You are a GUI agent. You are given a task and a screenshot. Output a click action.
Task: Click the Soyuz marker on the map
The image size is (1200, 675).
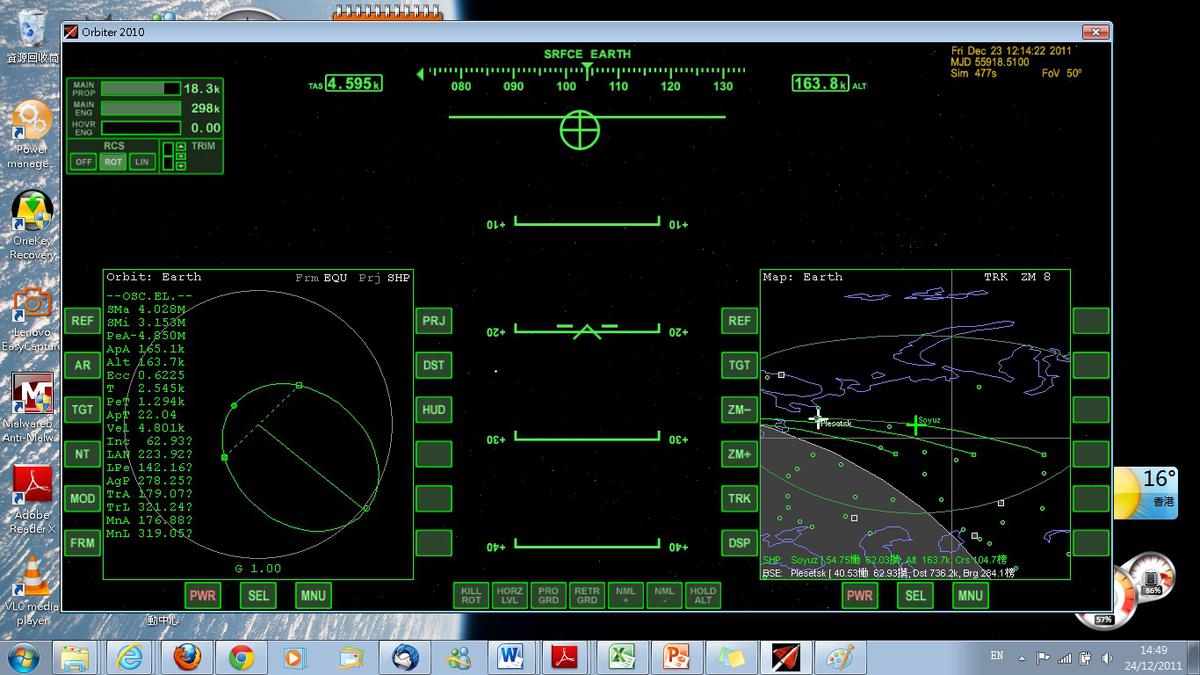916,426
